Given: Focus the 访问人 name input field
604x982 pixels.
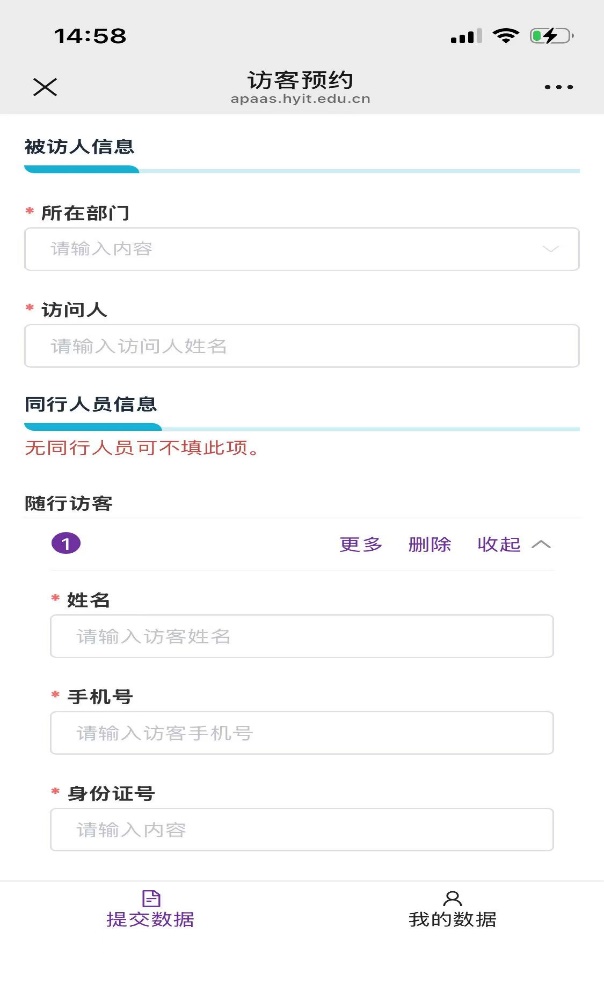Looking at the screenshot, I should (x=302, y=346).
